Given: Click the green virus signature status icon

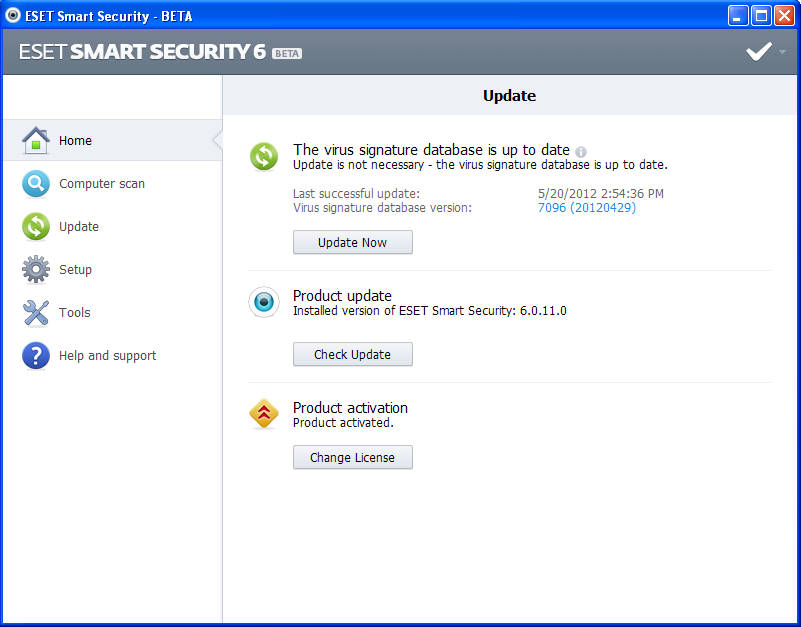Looking at the screenshot, I should coord(264,156).
